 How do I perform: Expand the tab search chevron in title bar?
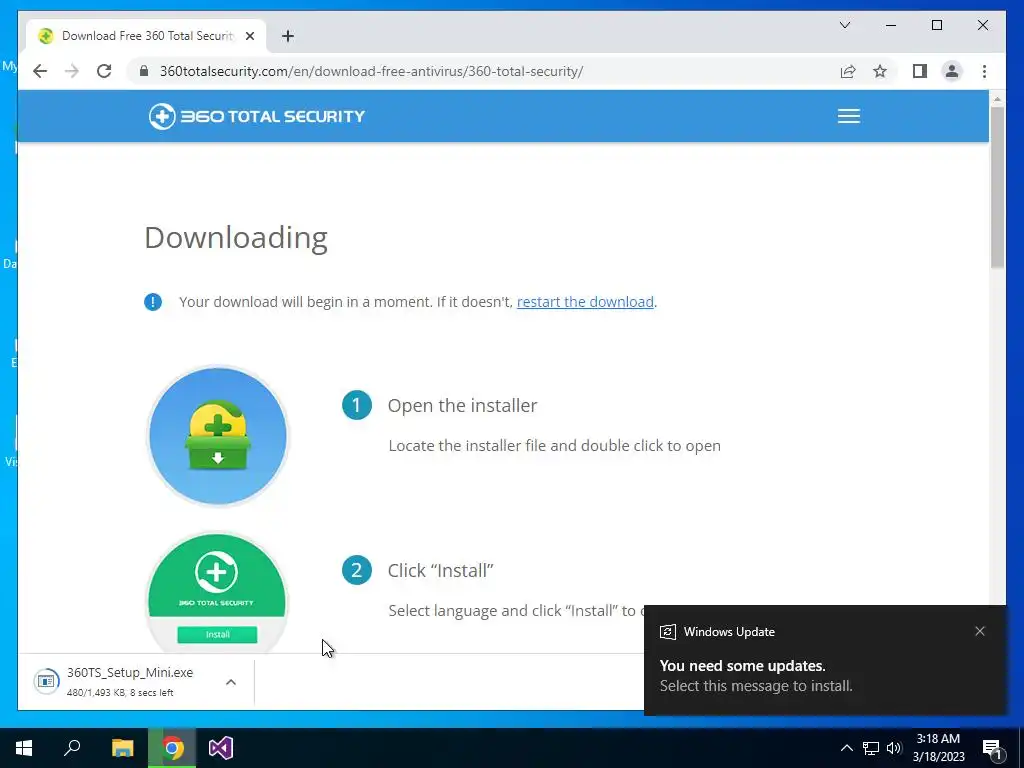coord(844,25)
